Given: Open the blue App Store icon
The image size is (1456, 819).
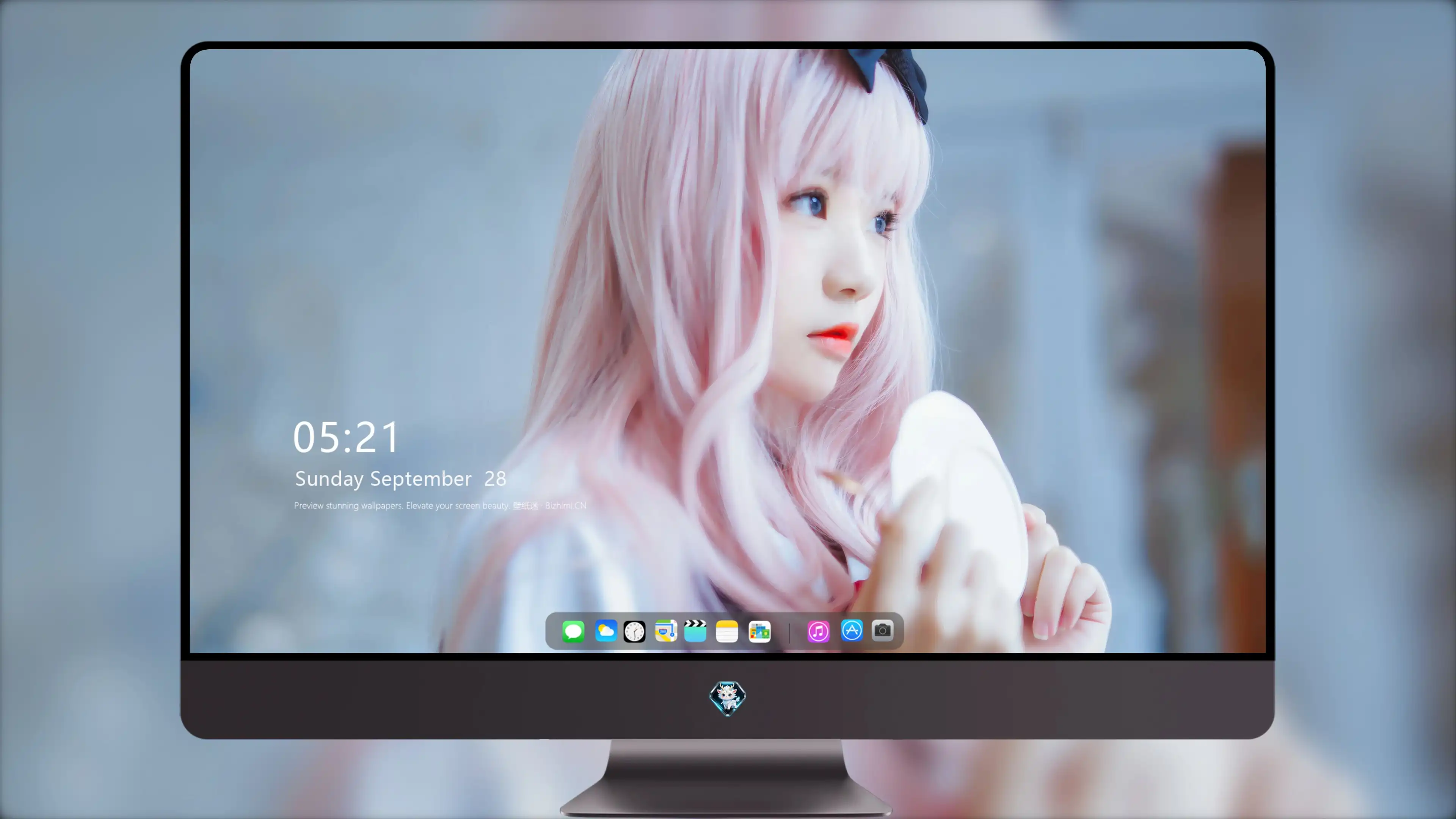Looking at the screenshot, I should 852,631.
